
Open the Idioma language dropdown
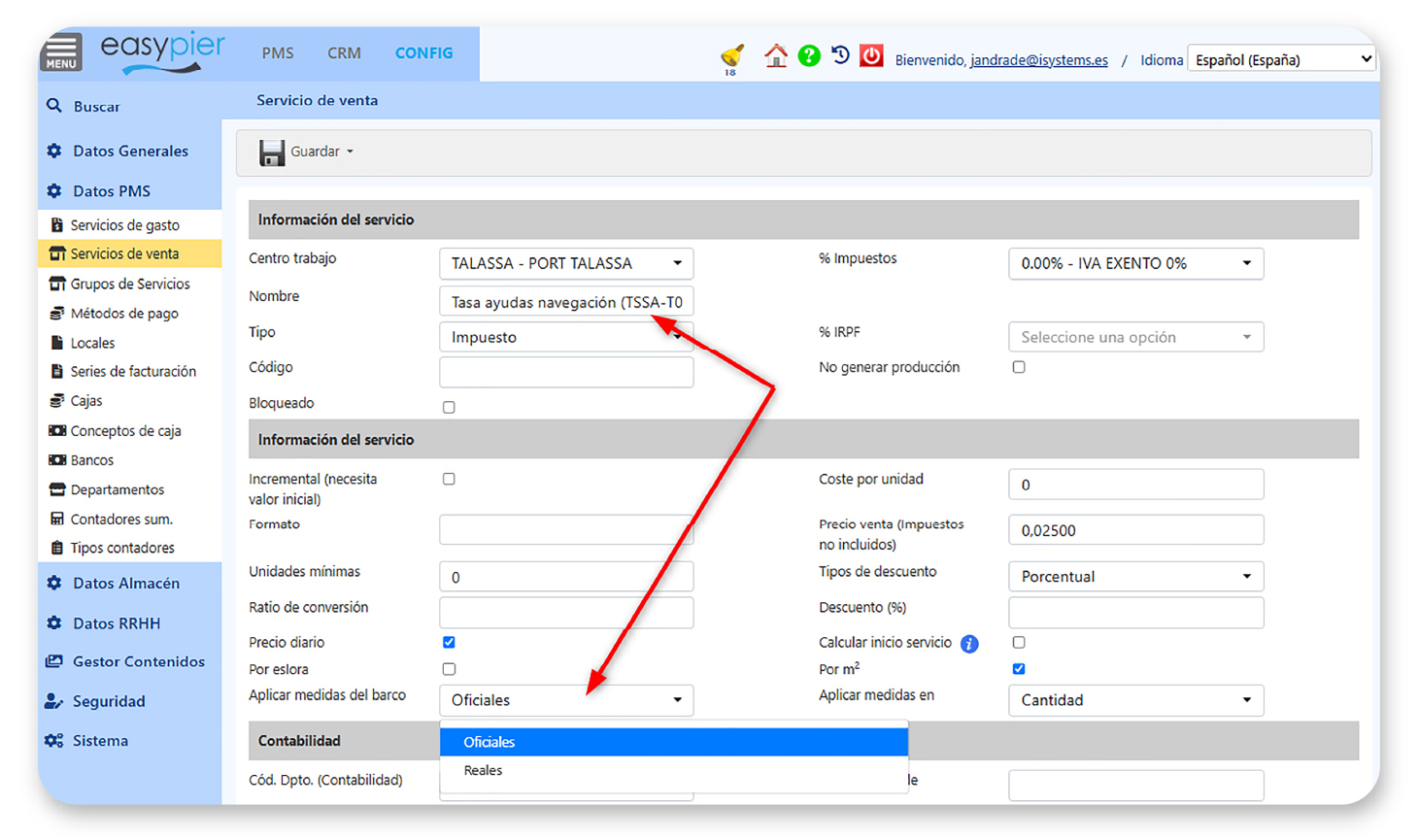pyautogui.click(x=1282, y=59)
